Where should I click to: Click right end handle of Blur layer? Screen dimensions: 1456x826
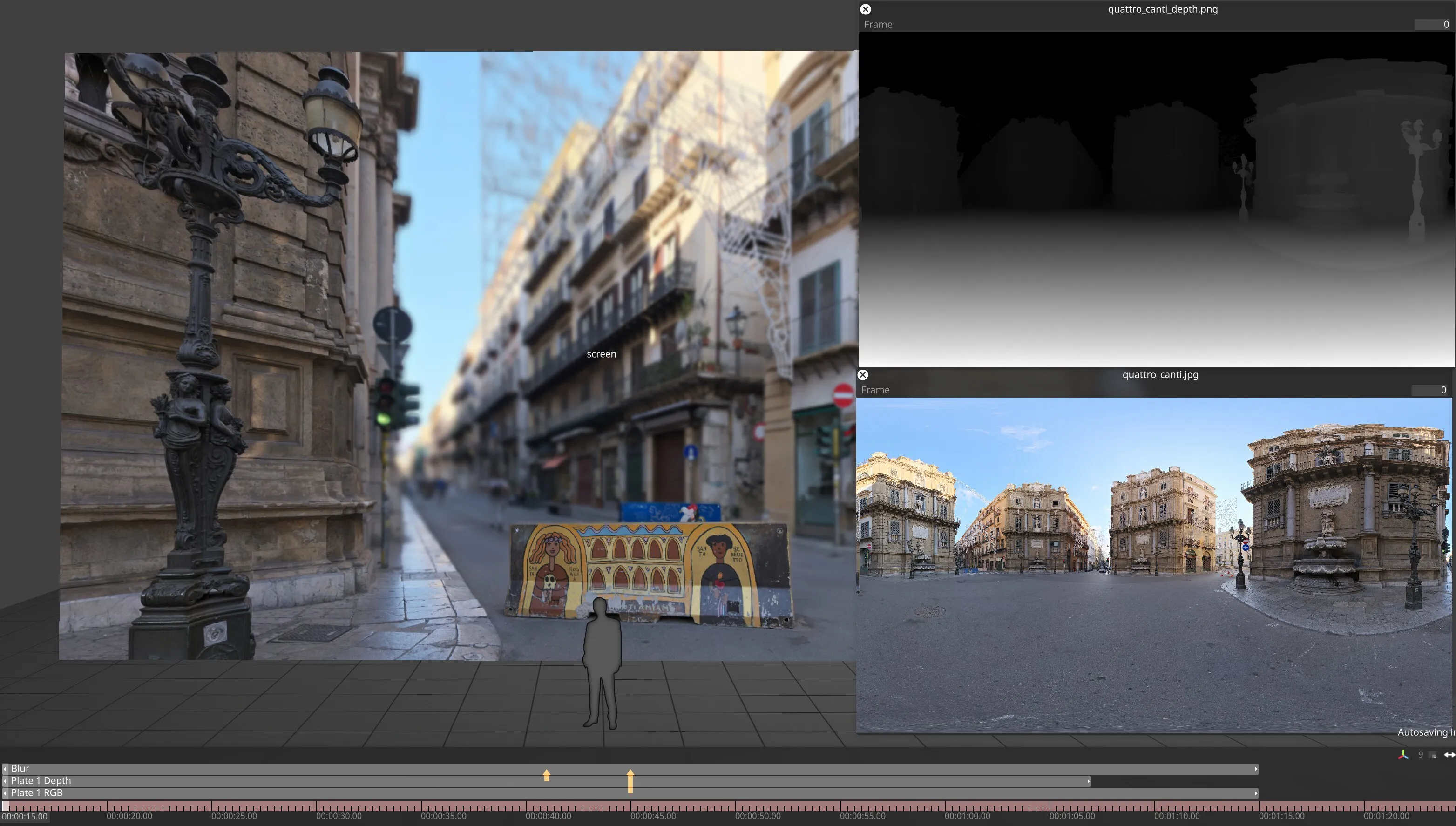(1256, 769)
